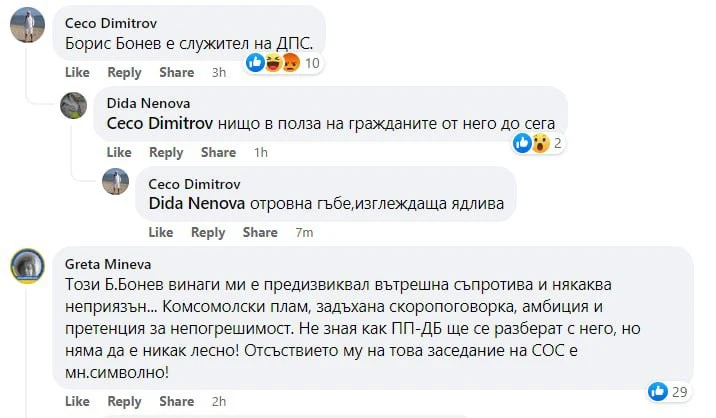This screenshot has height=418, width=716.
Task: Share Dida Nenova's reply
Action: click(x=218, y=152)
